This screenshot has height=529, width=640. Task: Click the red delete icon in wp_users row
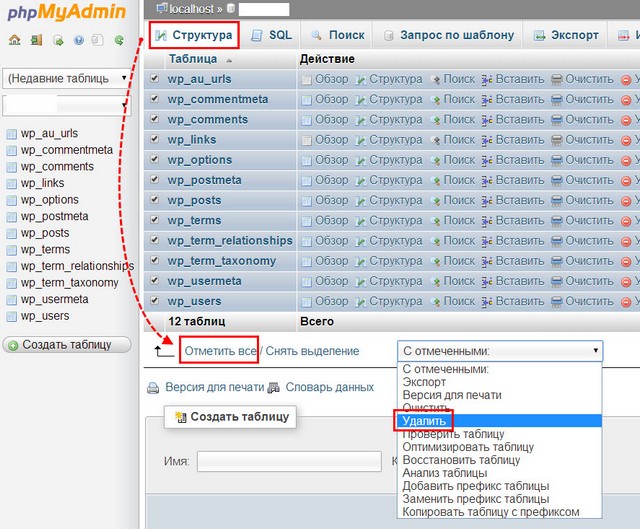pos(626,302)
